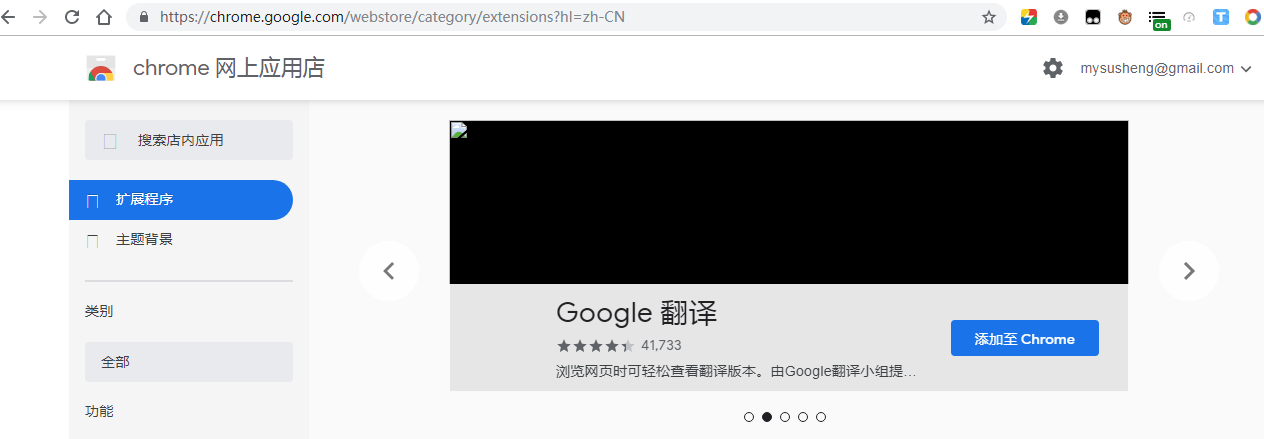Click the black banner image
The height and width of the screenshot is (439, 1264).
click(x=789, y=202)
